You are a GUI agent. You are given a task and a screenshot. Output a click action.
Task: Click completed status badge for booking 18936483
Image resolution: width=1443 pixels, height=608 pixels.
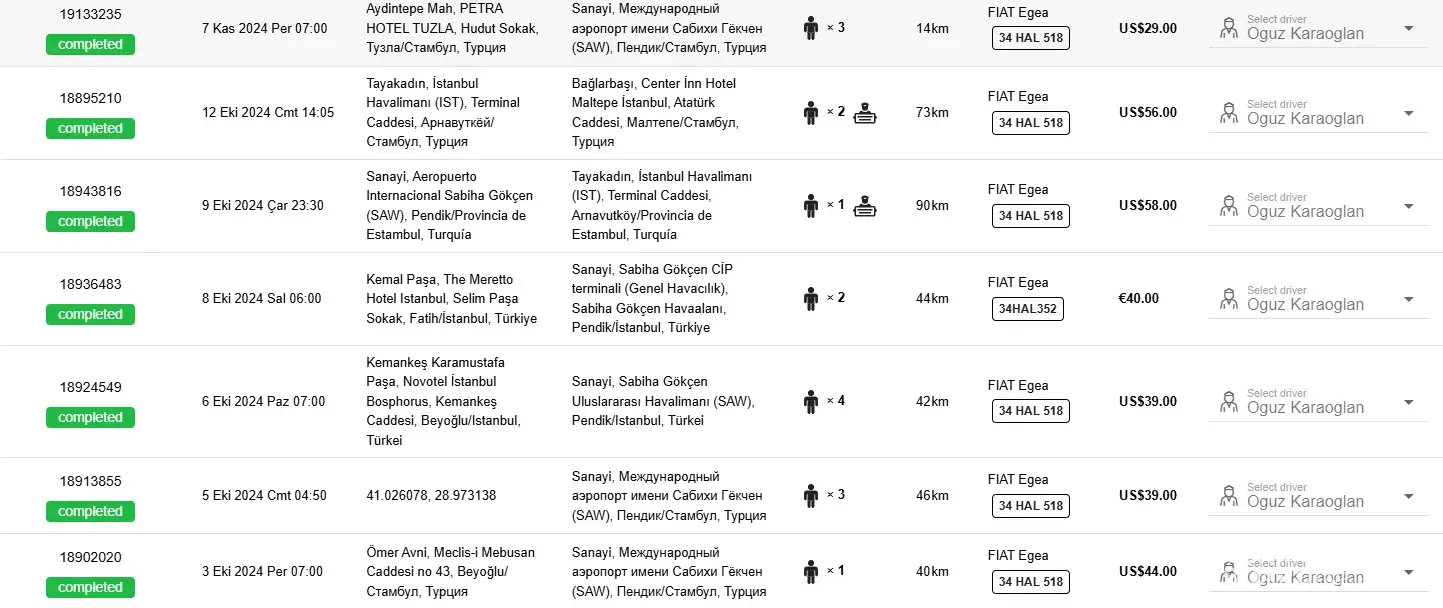pyautogui.click(x=90, y=315)
